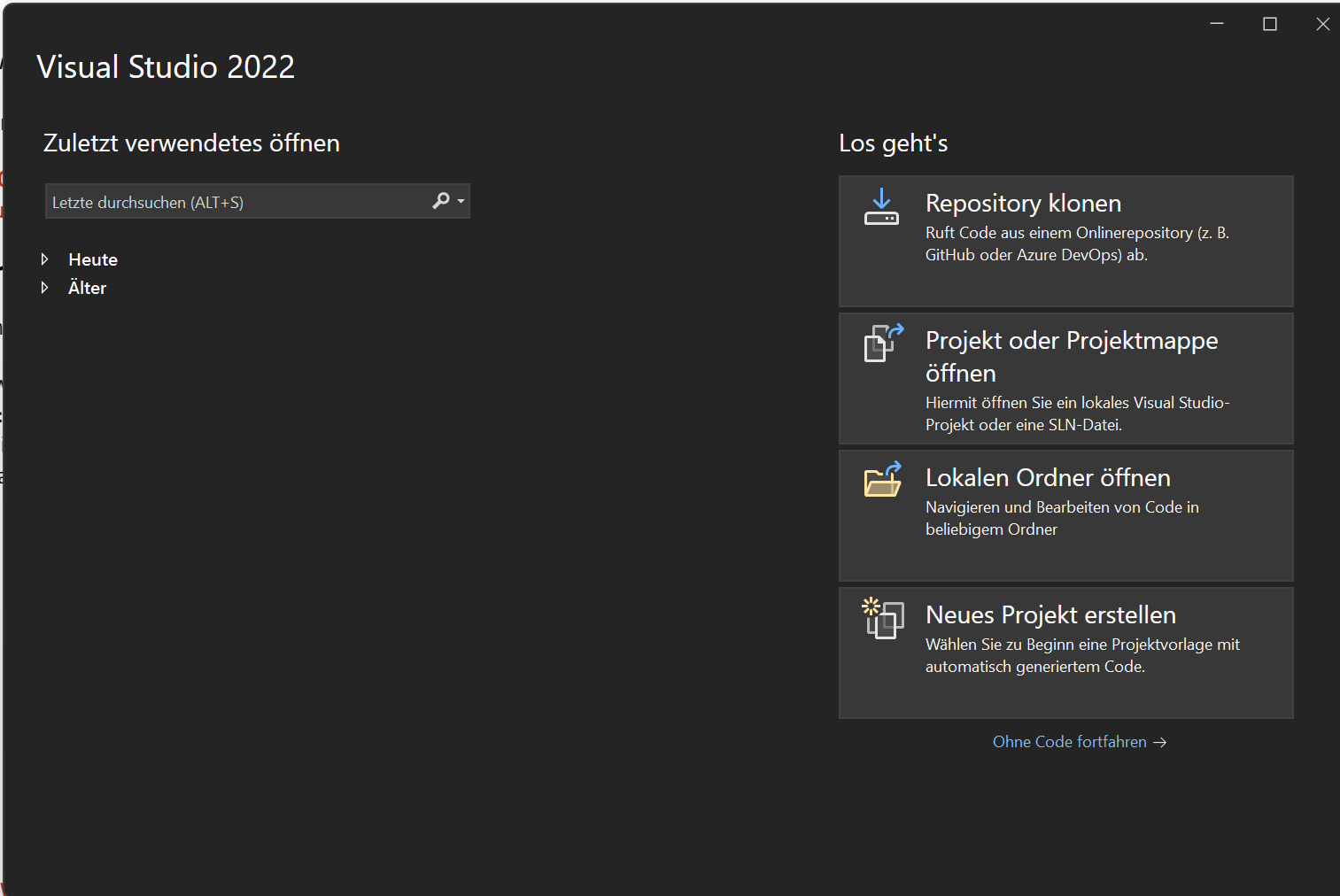Open the search options dropdown arrow
The height and width of the screenshot is (896, 1340).
[x=461, y=202]
